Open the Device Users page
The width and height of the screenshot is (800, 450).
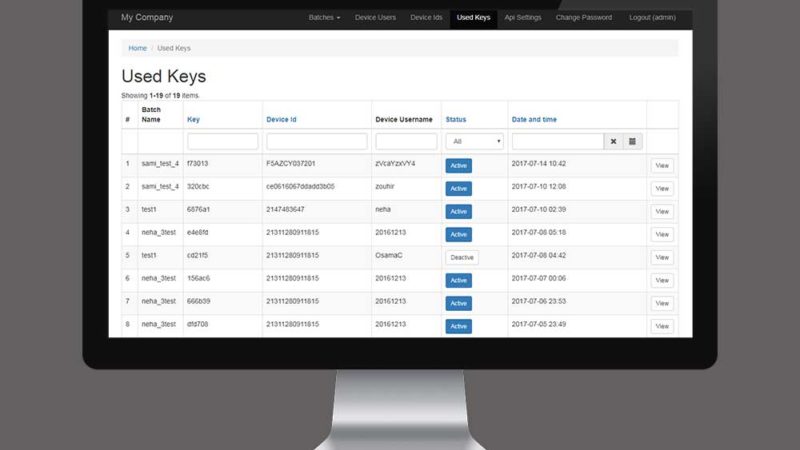(376, 18)
